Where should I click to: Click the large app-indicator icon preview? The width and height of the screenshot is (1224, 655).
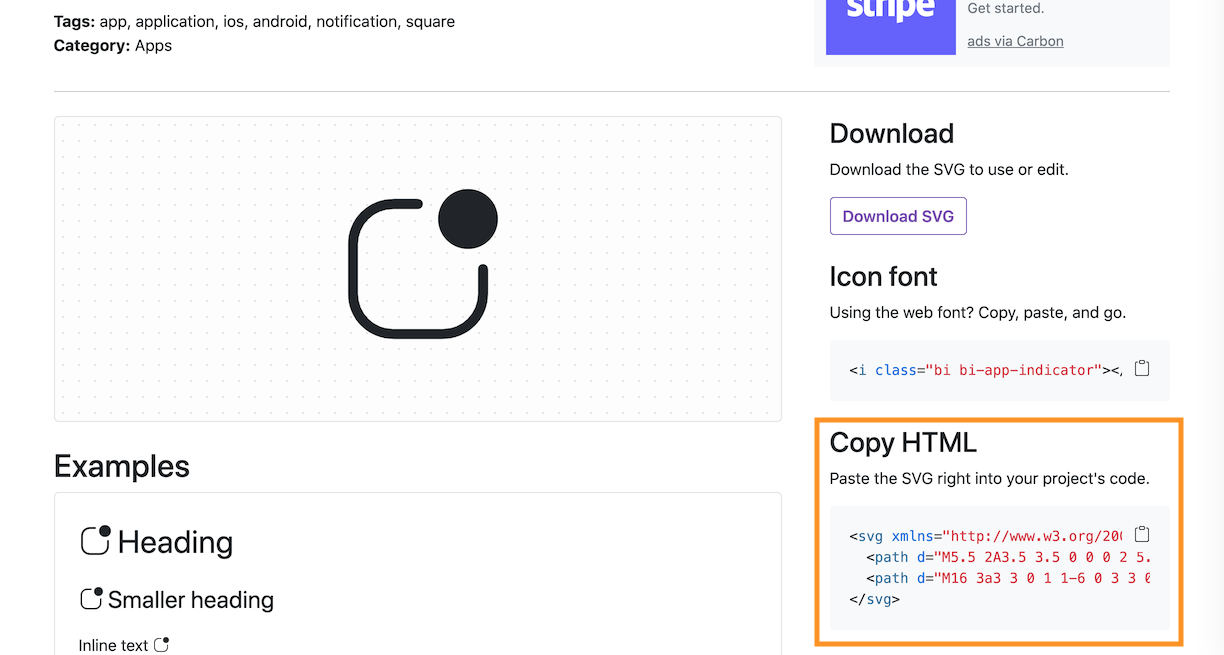click(x=420, y=268)
